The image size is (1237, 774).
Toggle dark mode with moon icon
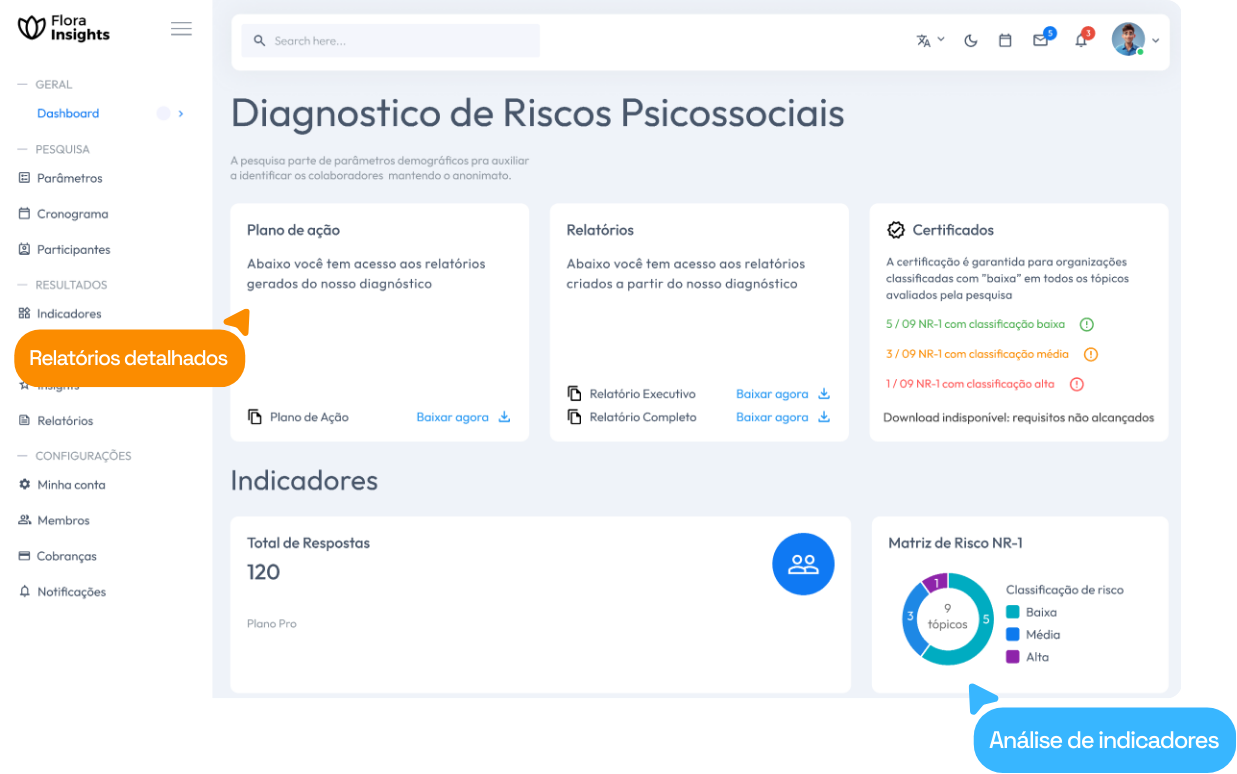click(970, 41)
